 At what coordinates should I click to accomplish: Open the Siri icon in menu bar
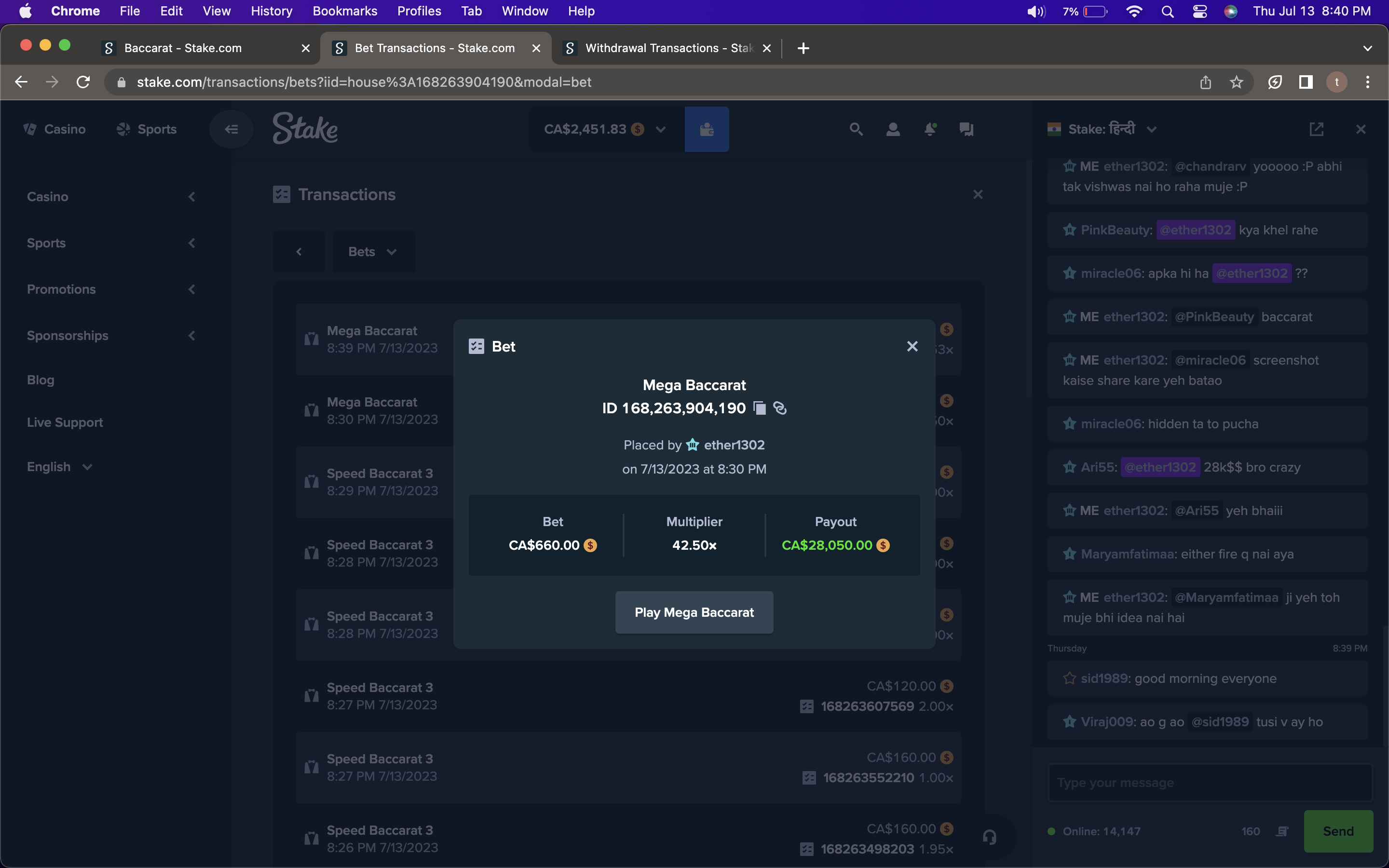[x=1231, y=11]
